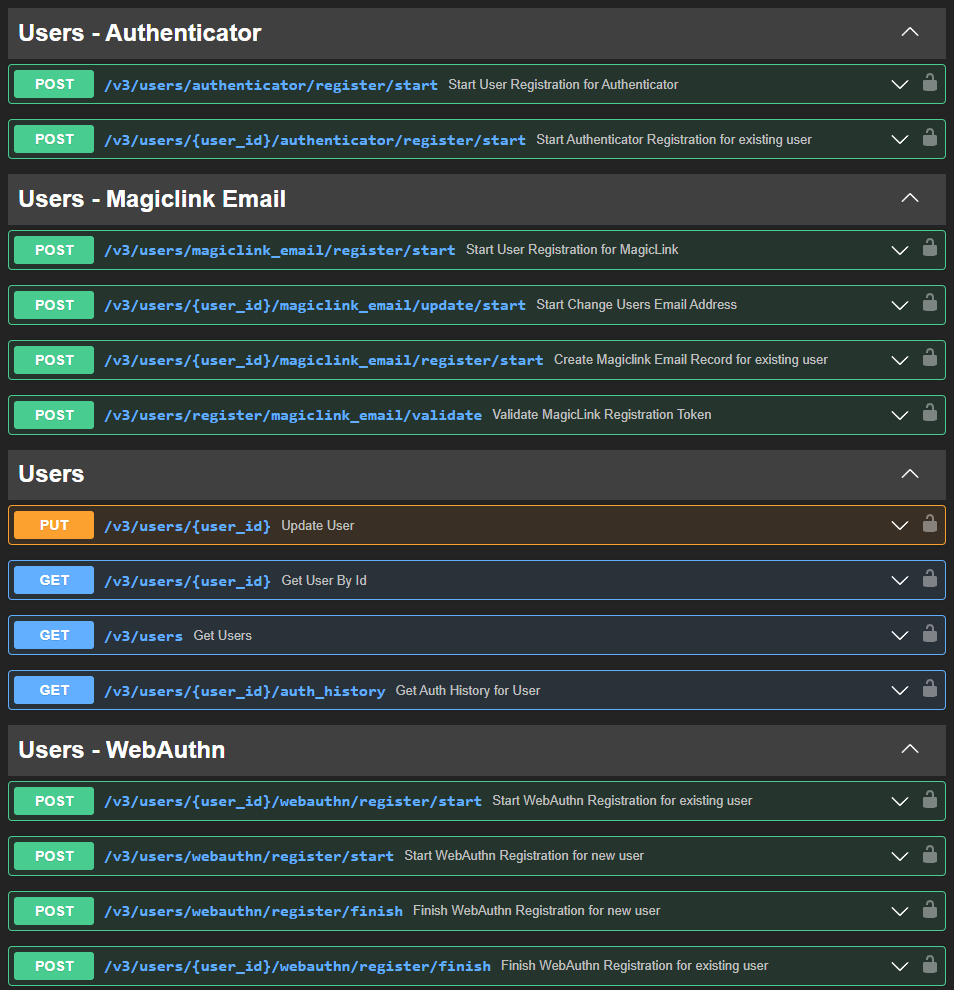Expand Finish WebAuthn Registration for existing user chevron
The width and height of the screenshot is (954, 990).
(900, 966)
